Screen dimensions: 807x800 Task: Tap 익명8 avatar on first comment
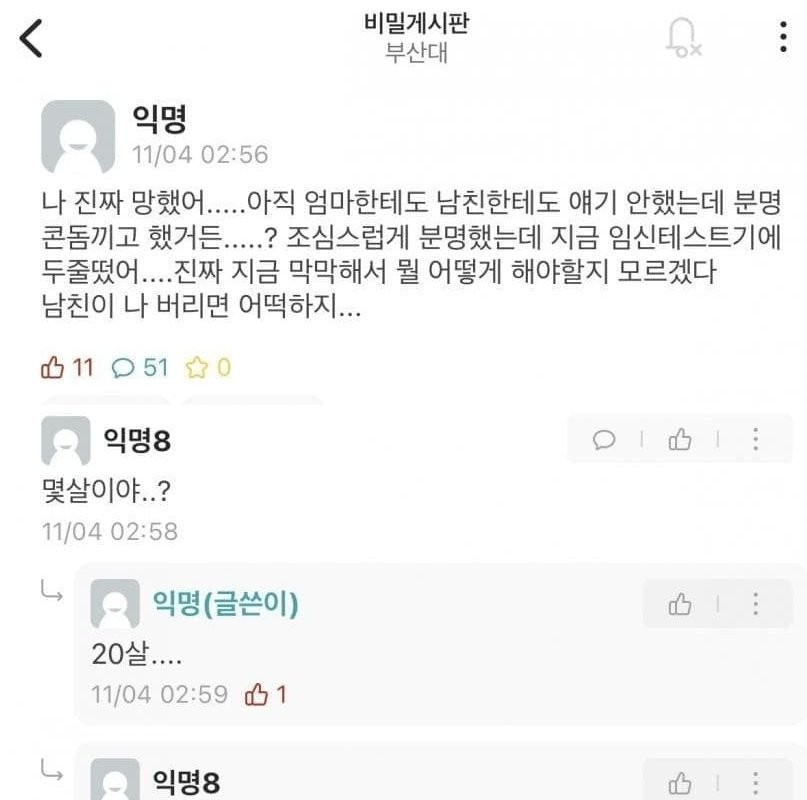(x=65, y=441)
